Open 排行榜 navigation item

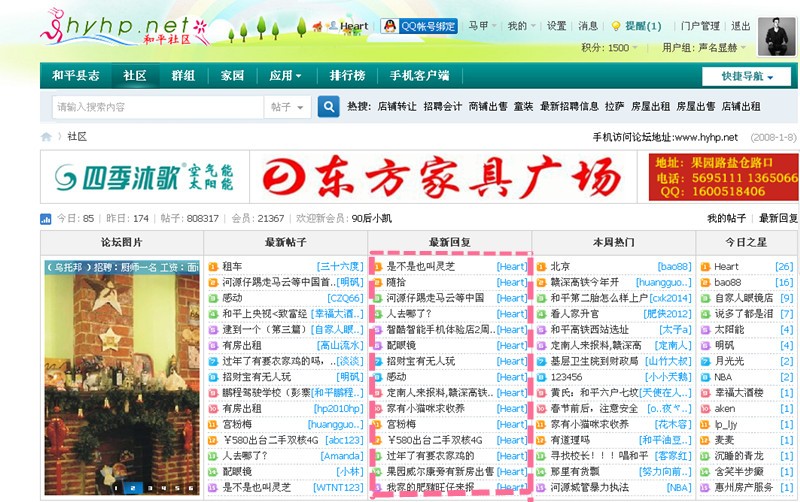[347, 76]
